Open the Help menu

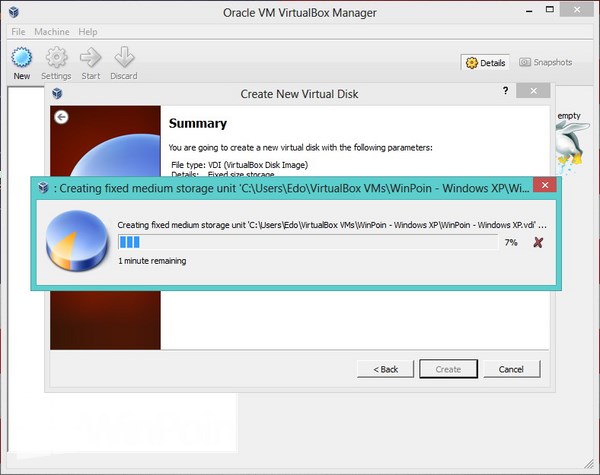(88, 32)
